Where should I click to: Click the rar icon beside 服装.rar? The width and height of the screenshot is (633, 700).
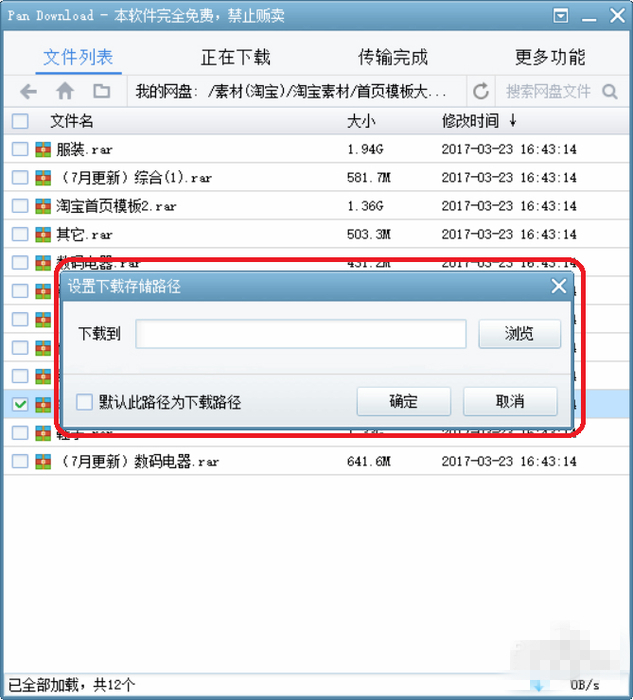[43, 149]
